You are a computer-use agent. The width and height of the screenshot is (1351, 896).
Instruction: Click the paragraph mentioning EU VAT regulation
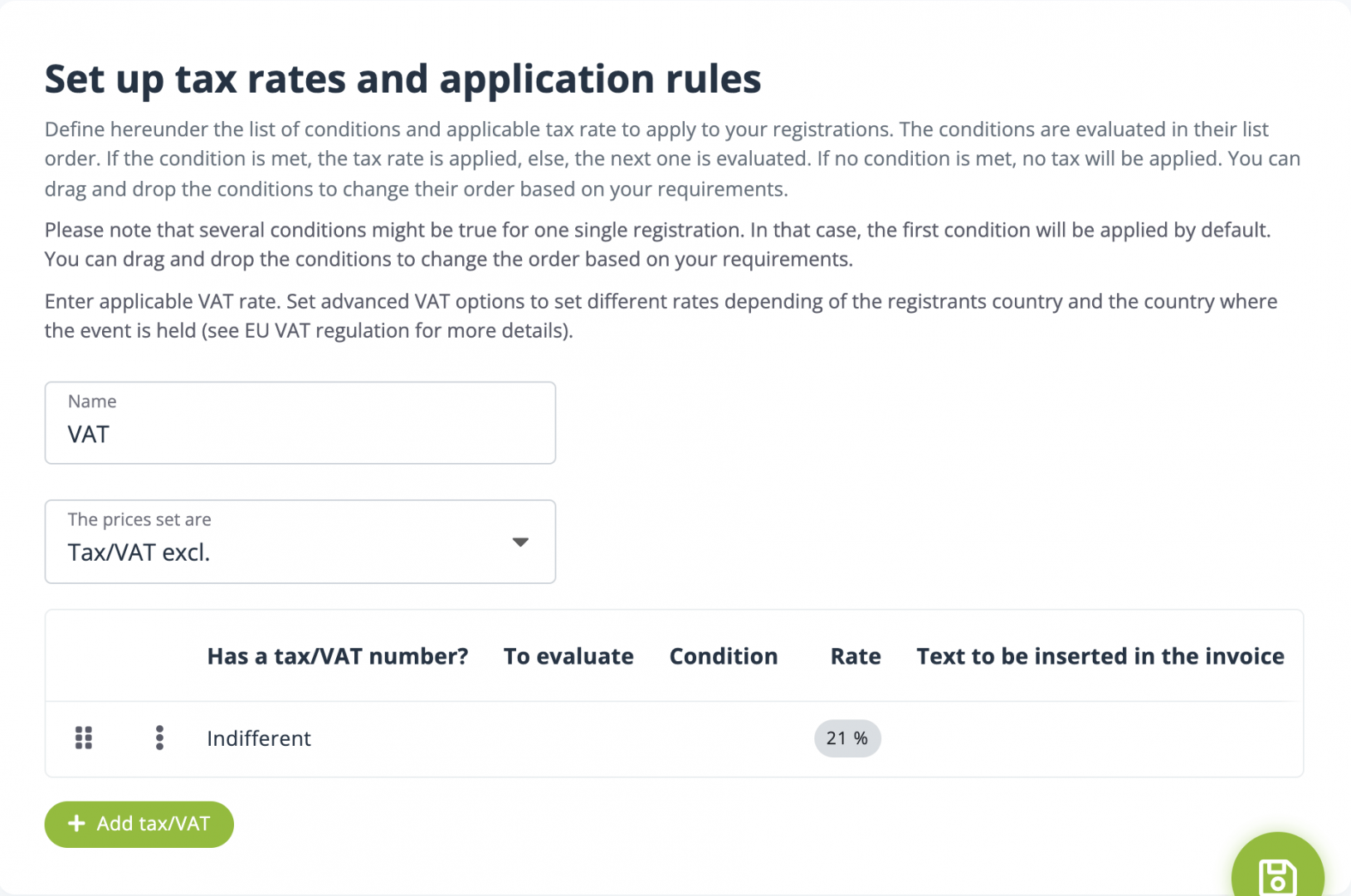coord(661,316)
